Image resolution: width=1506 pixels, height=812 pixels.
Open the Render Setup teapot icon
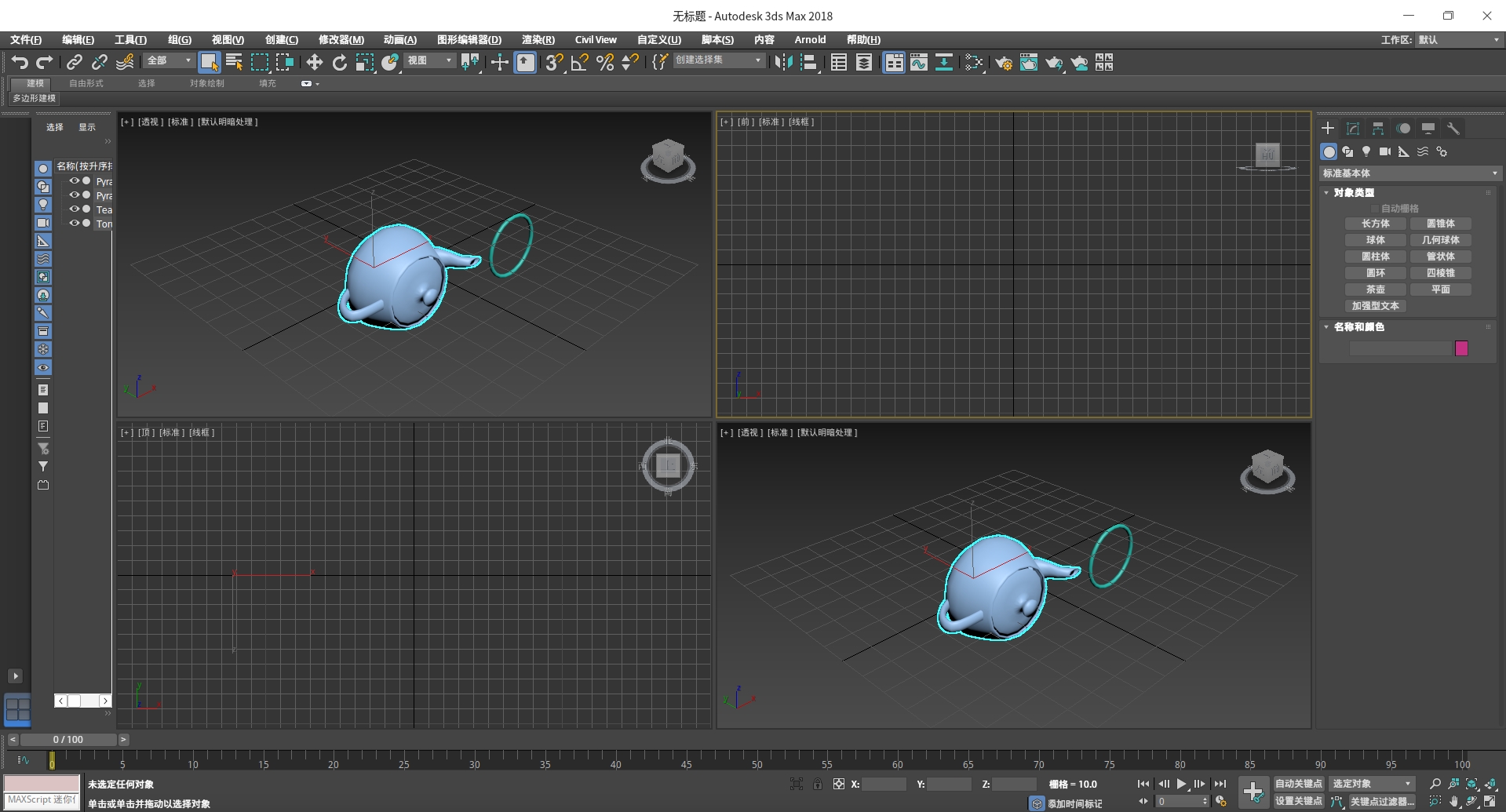(1003, 63)
